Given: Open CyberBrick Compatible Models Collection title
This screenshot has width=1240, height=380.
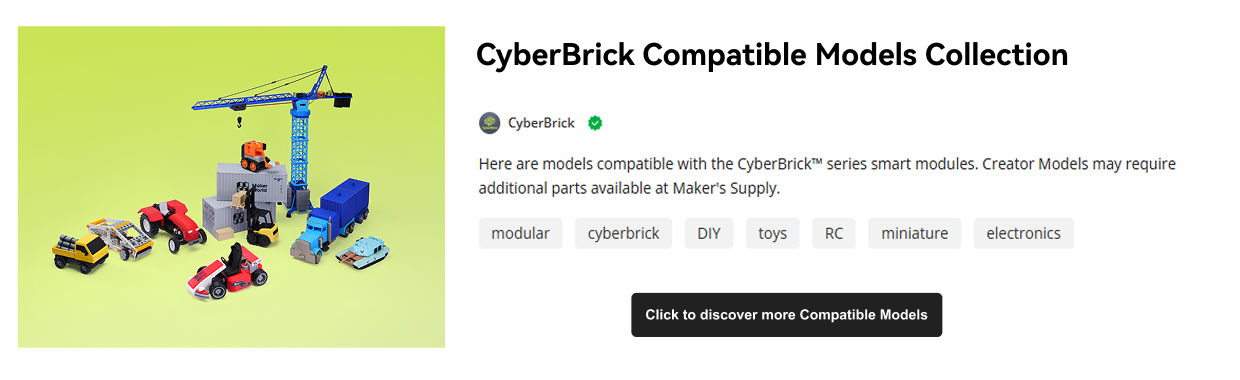Looking at the screenshot, I should (x=772, y=54).
